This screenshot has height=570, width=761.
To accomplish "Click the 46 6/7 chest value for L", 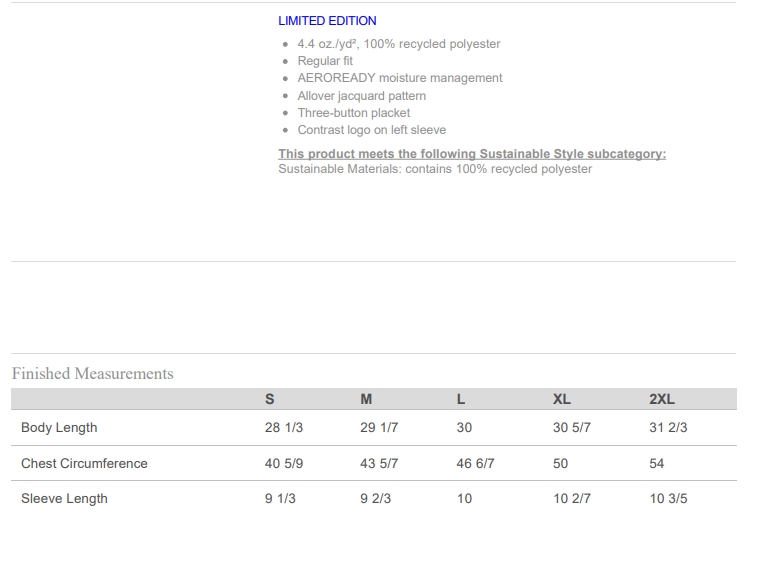I will (475, 464).
